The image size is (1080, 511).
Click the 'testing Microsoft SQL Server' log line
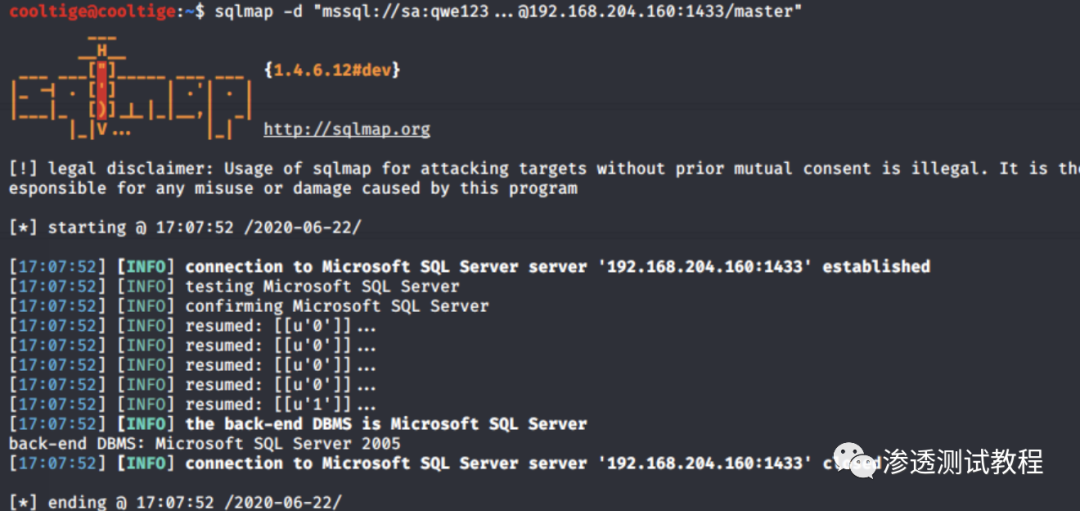[x=322, y=286]
